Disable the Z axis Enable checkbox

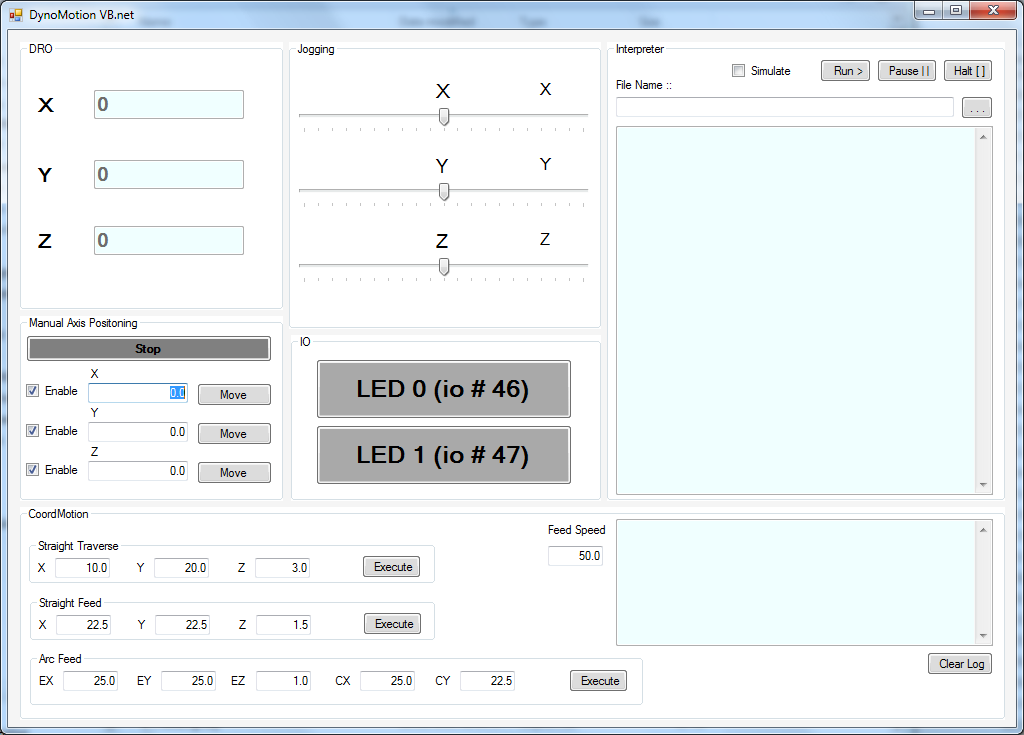tap(33, 470)
